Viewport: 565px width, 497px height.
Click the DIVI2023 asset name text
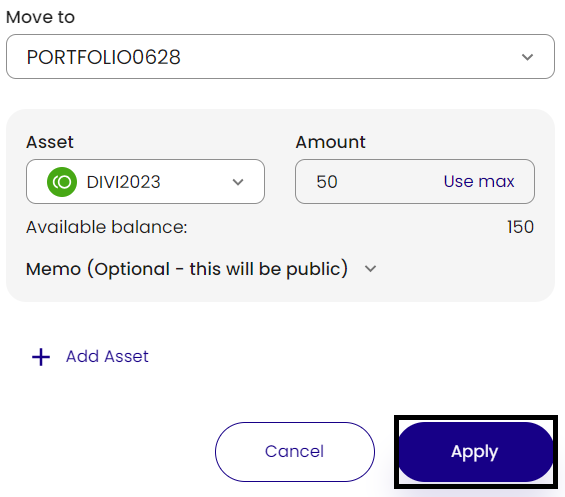point(124,182)
